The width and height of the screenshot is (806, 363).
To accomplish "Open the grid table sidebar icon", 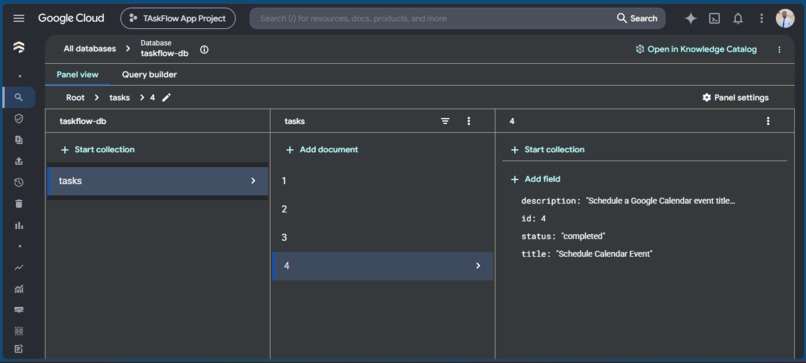I will (x=19, y=331).
